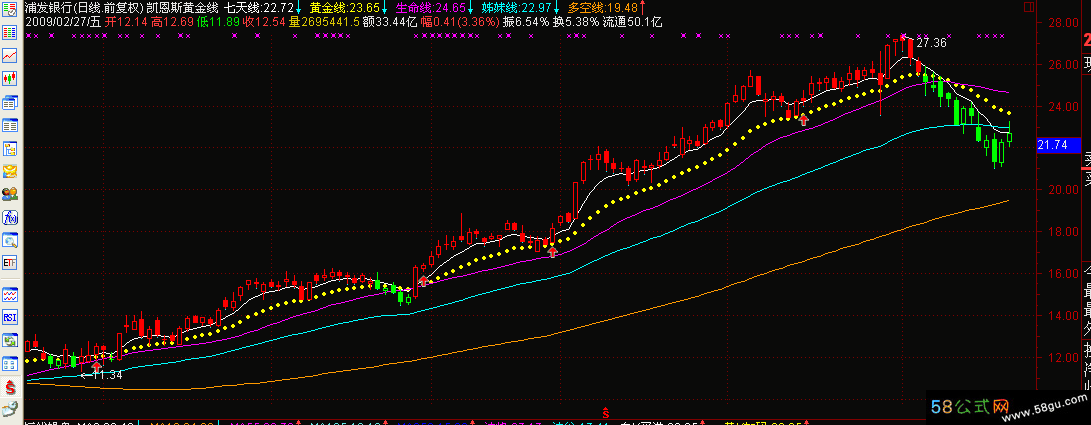Click the high price 高12.69
The image size is (1091, 425).
(172, 22)
